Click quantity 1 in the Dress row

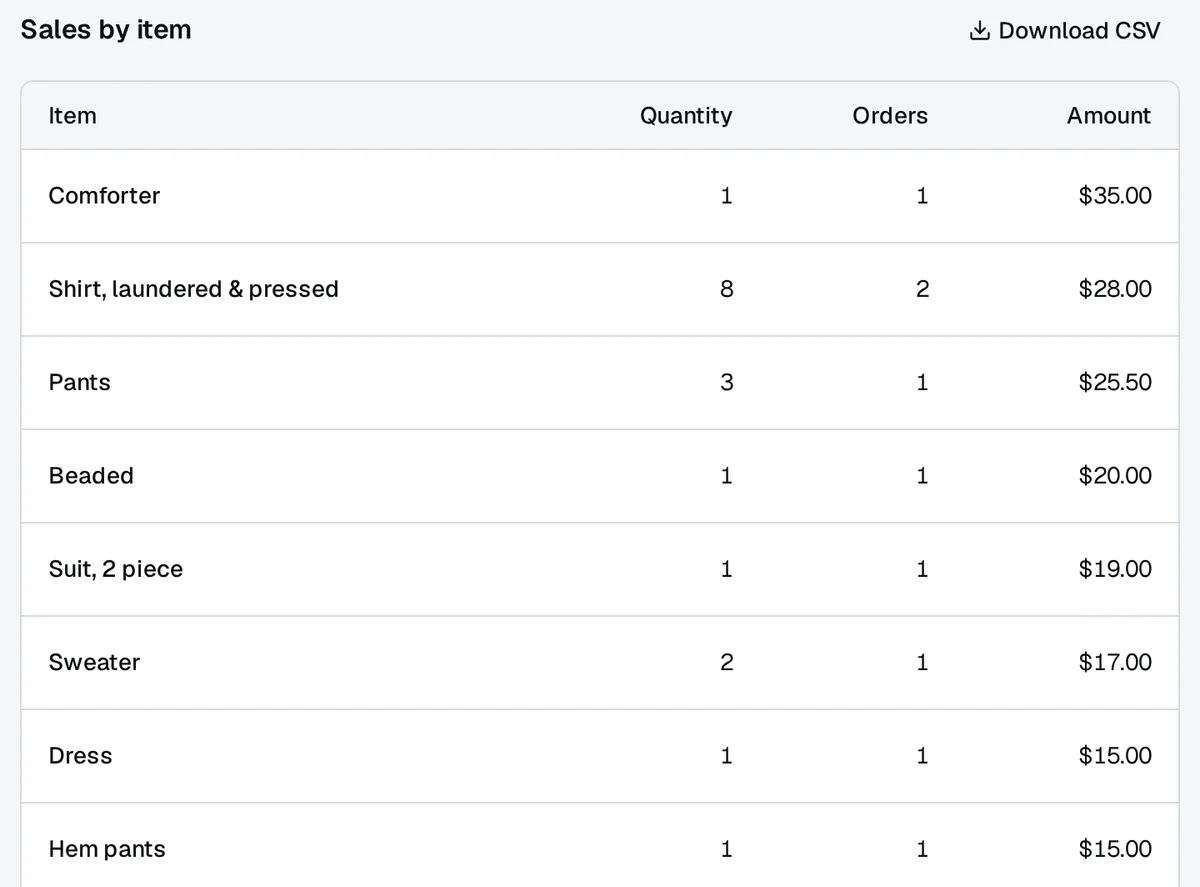pyautogui.click(x=727, y=756)
